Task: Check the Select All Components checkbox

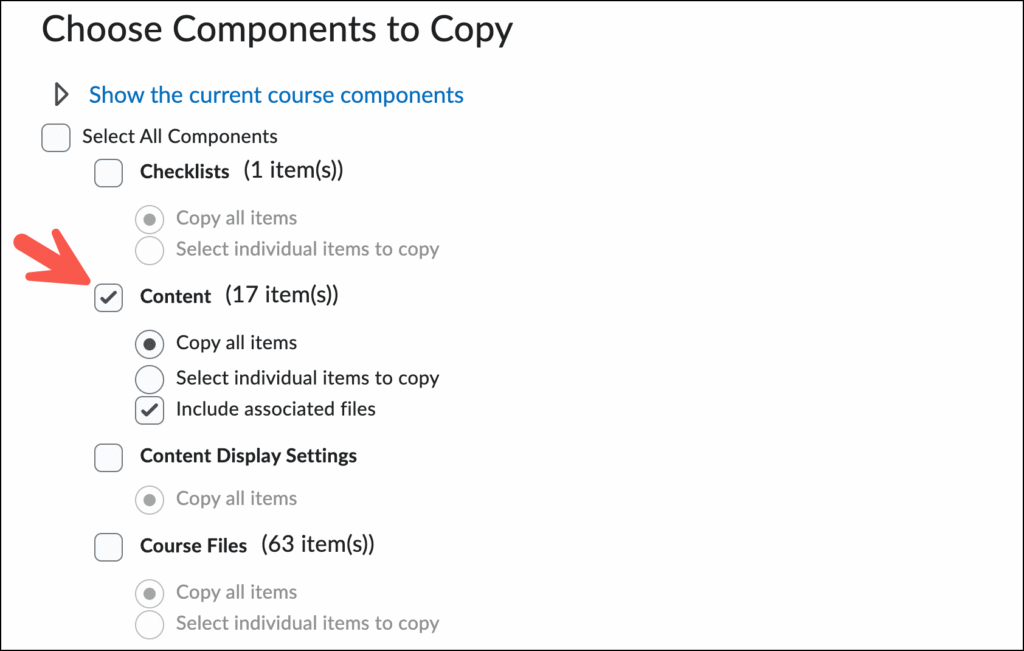Action: coord(56,137)
